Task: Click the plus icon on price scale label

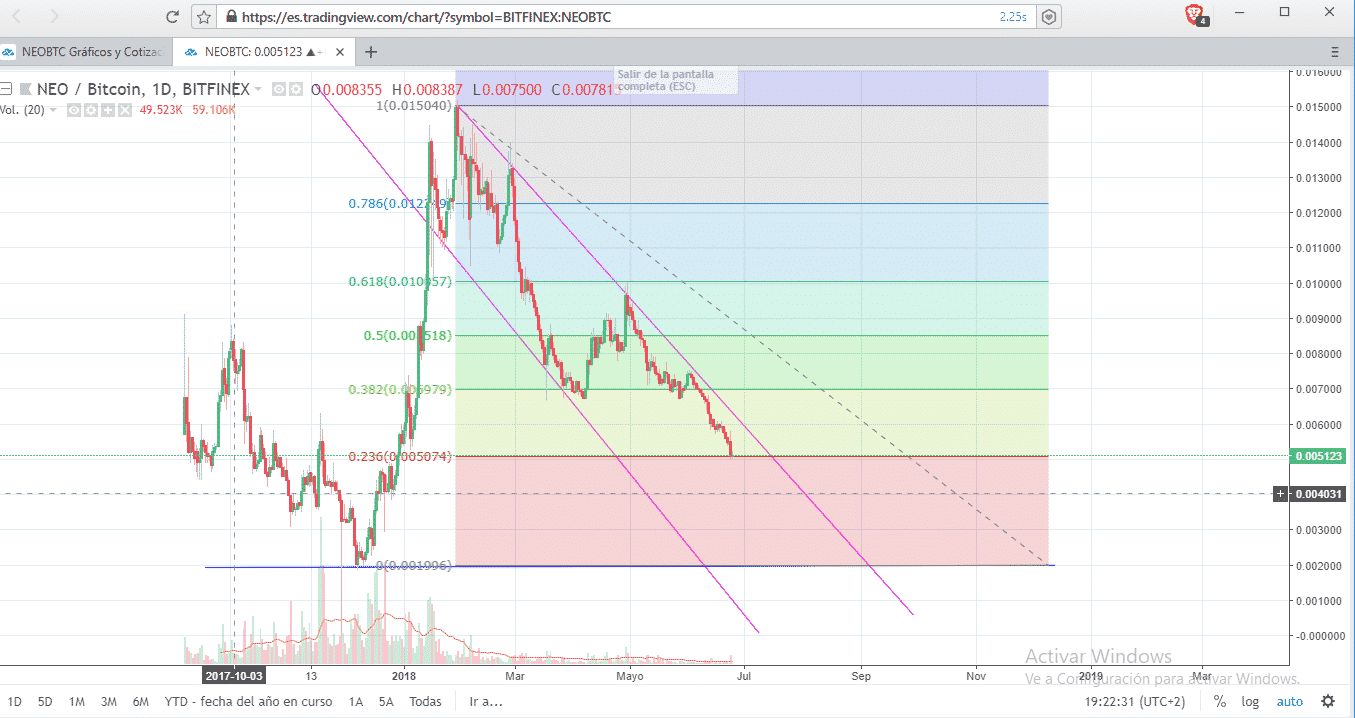Action: [1280, 494]
